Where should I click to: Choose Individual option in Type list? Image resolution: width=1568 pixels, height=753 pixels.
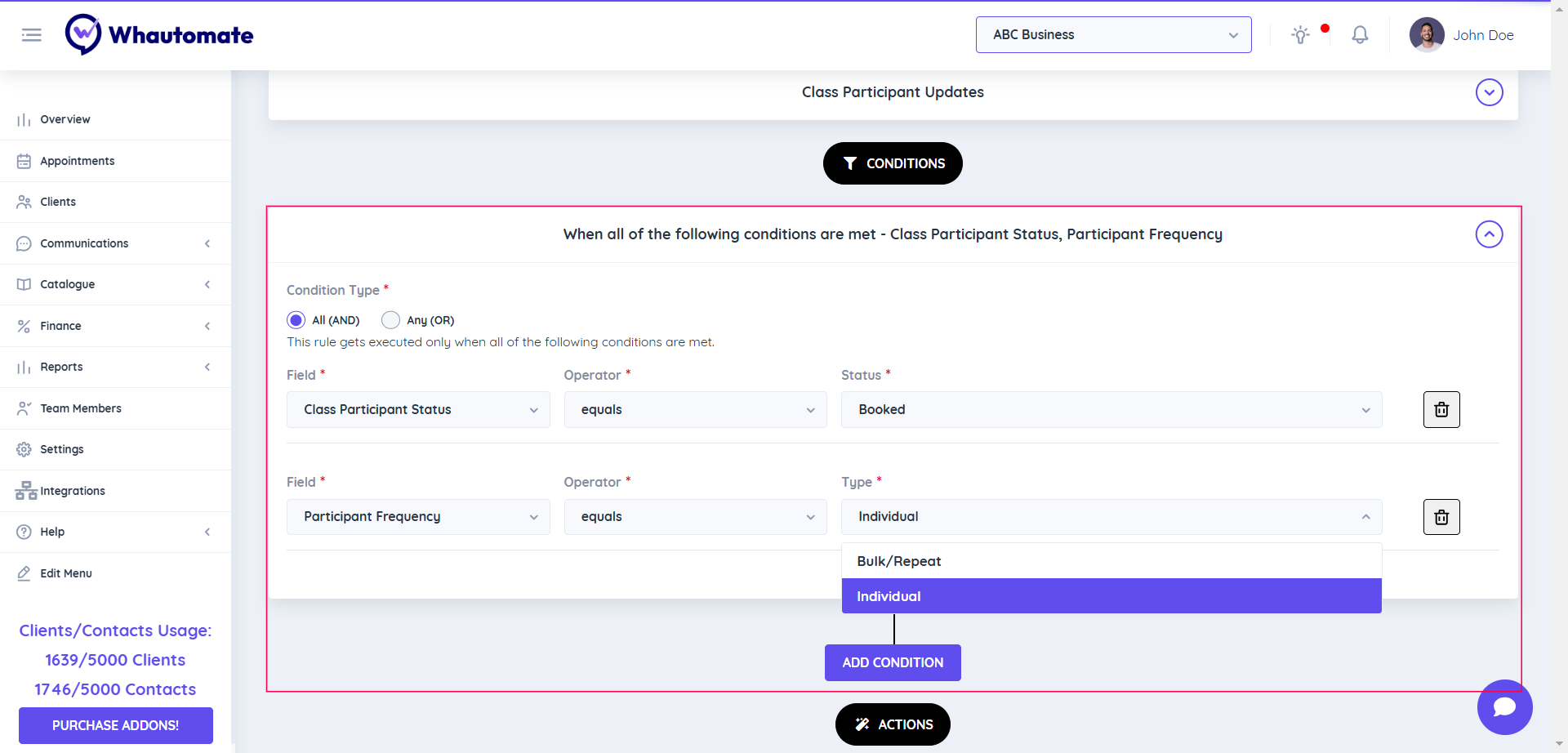(x=1111, y=596)
